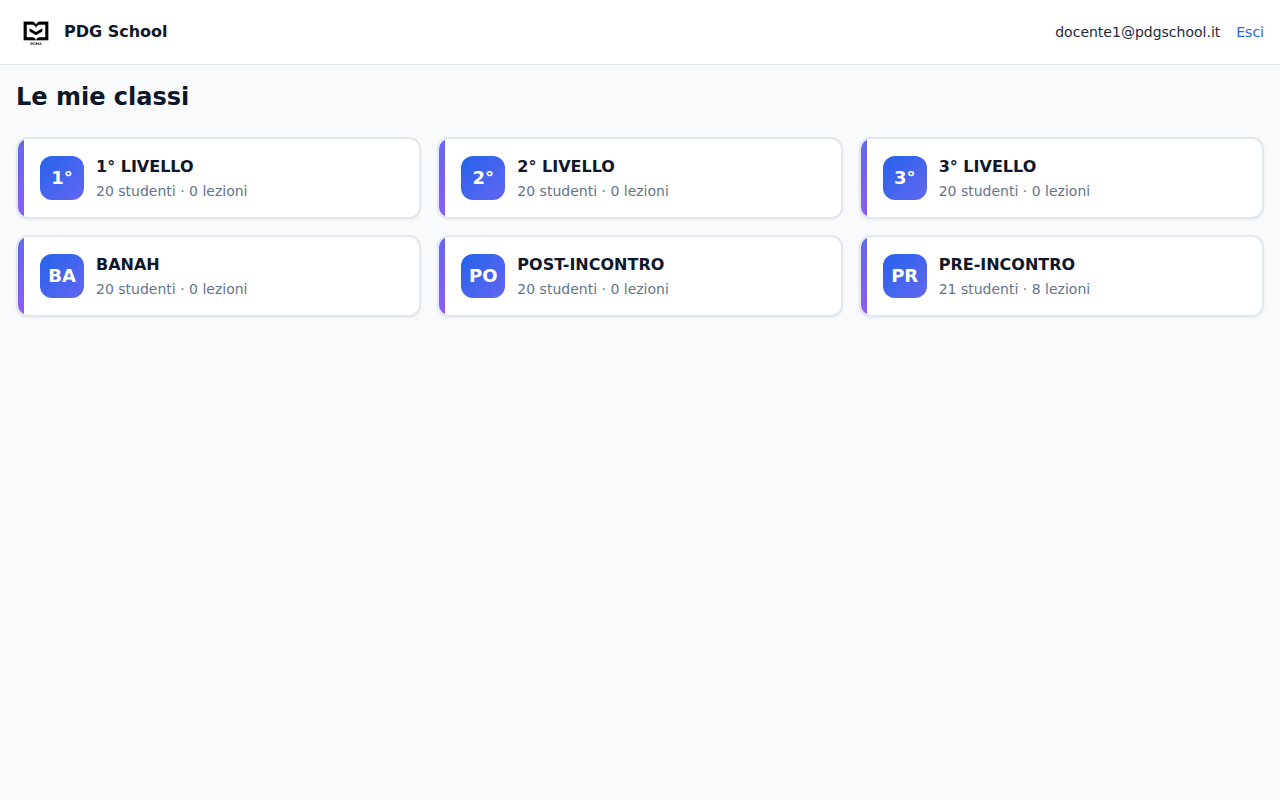Open the 2° LIVELLO class title
This screenshot has height=800, width=1280.
(566, 166)
